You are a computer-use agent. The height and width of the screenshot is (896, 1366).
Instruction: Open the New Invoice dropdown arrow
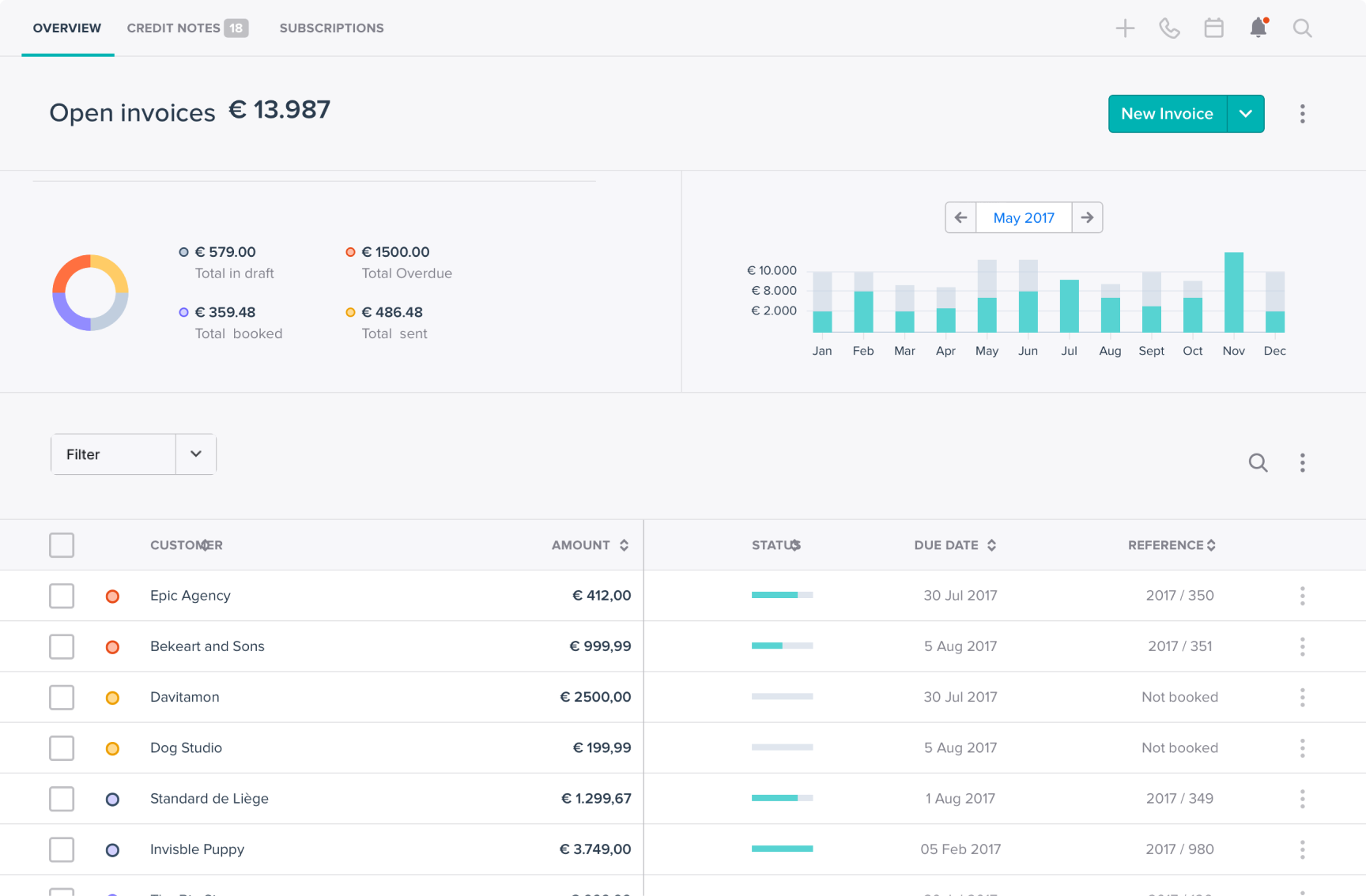[1245, 114]
